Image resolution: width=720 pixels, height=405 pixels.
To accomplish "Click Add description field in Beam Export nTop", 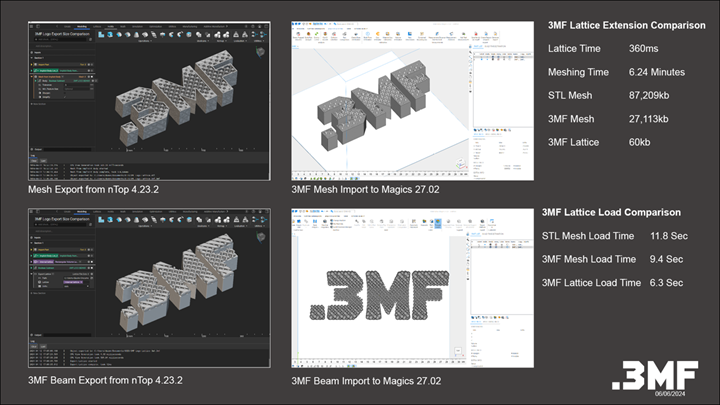I will click(43, 231).
